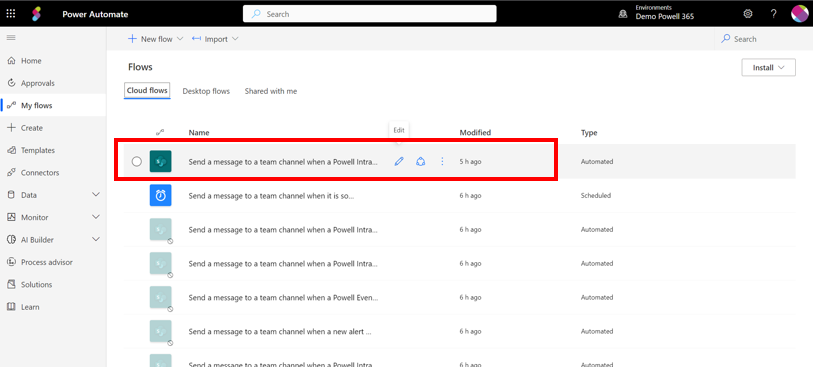Switch to the Shared with me tab
Screen dimensions: 813x367
[x=271, y=91]
